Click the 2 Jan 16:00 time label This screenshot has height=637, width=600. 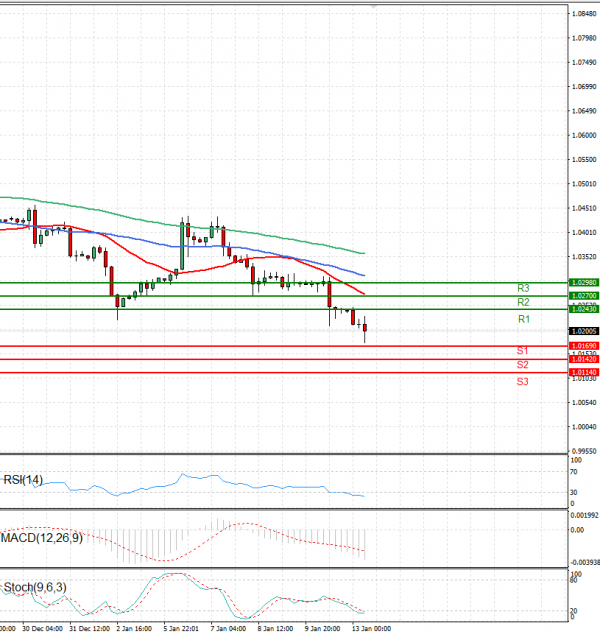[x=134, y=629]
